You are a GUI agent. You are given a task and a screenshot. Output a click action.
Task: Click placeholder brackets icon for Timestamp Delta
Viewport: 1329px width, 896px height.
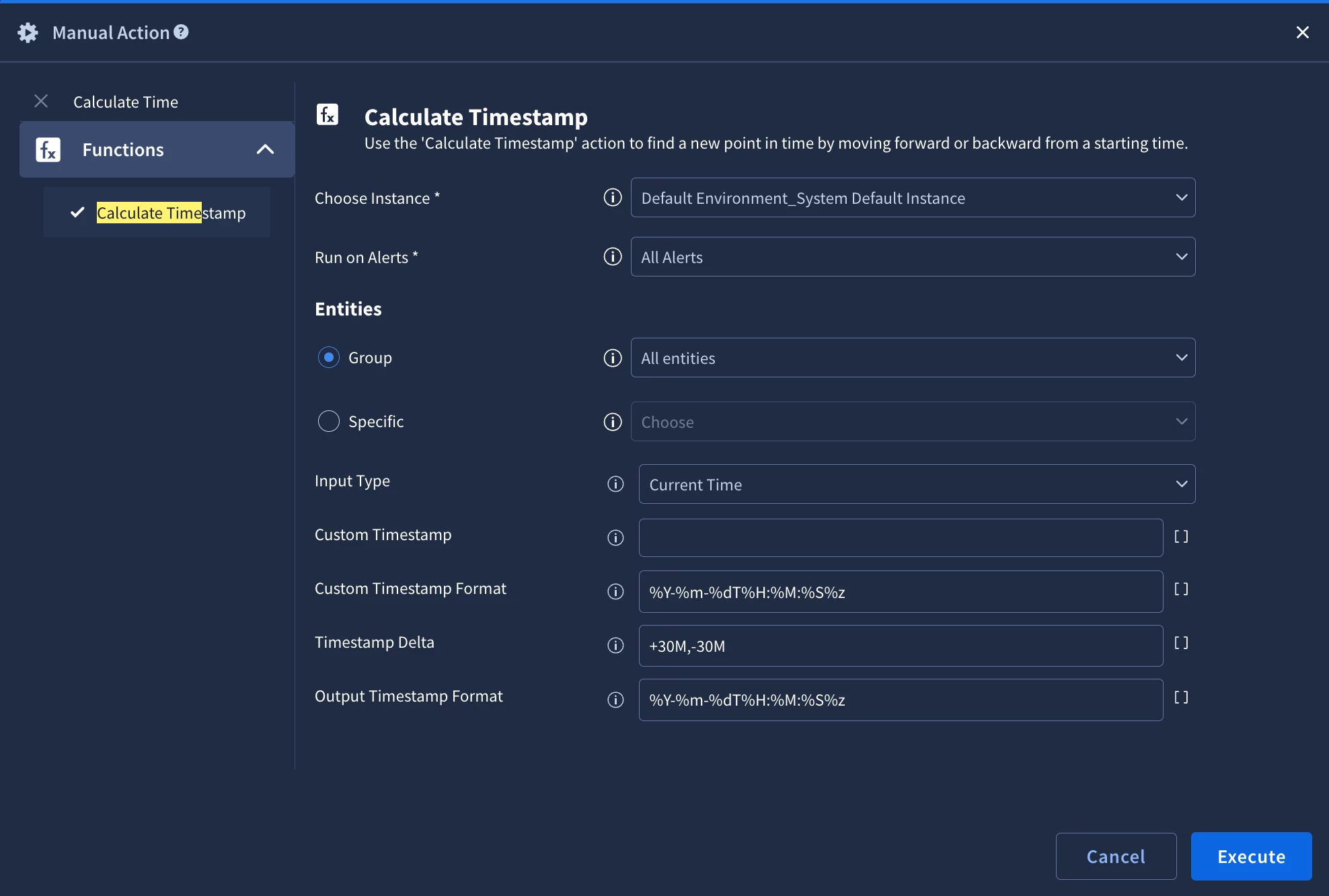(x=1181, y=643)
